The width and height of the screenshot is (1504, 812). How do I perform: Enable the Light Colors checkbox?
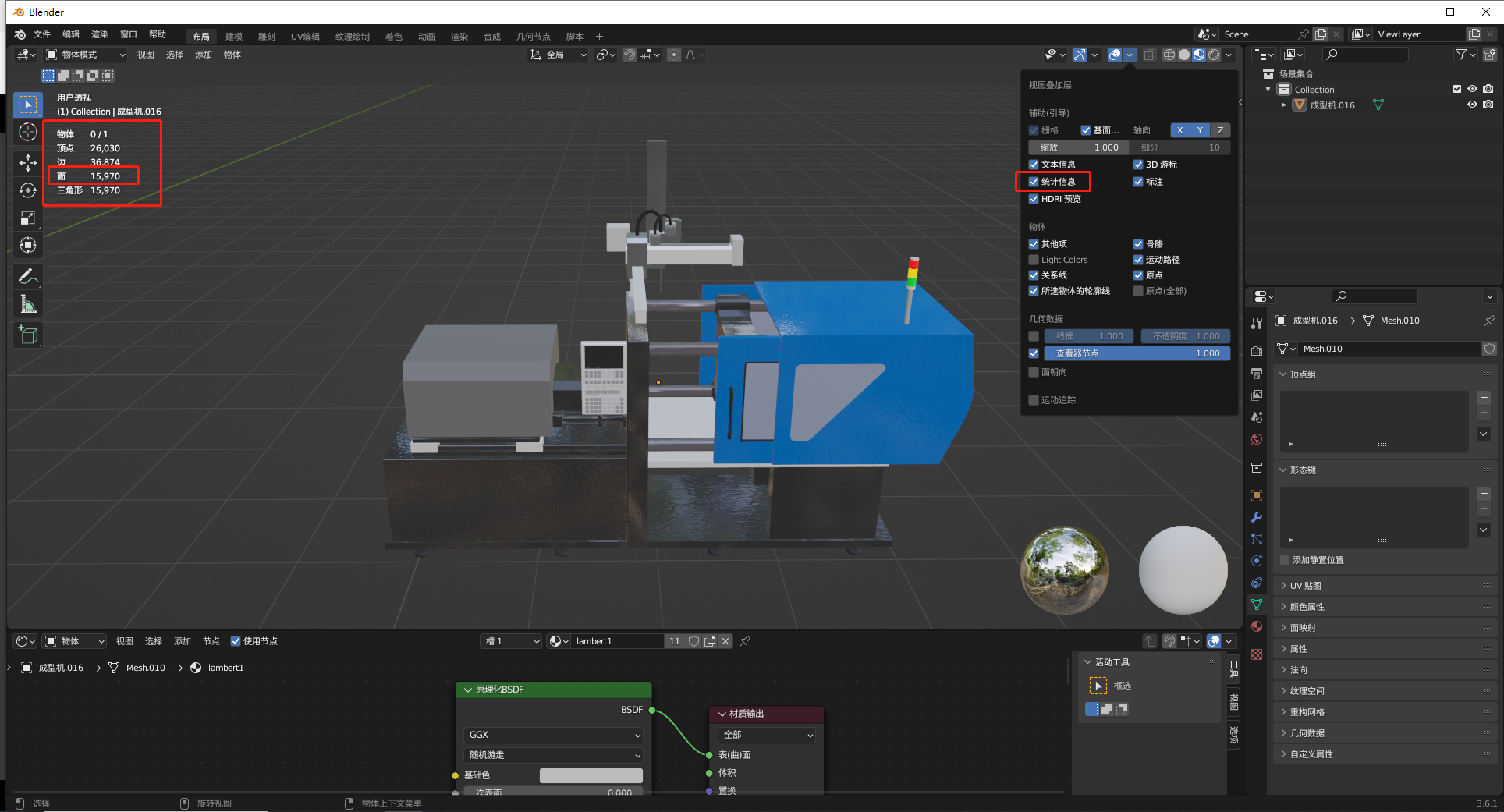tap(1034, 260)
